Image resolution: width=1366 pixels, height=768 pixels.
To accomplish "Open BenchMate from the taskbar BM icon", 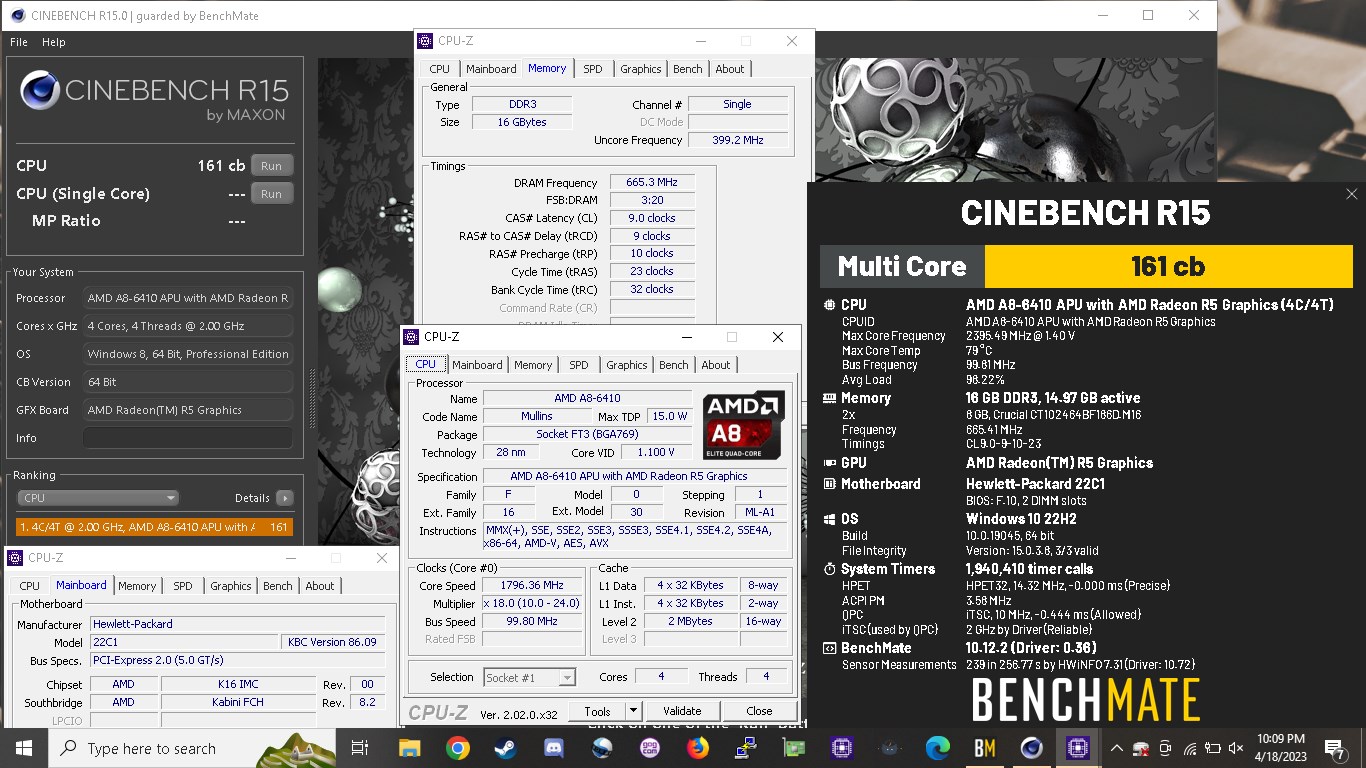I will click(984, 748).
